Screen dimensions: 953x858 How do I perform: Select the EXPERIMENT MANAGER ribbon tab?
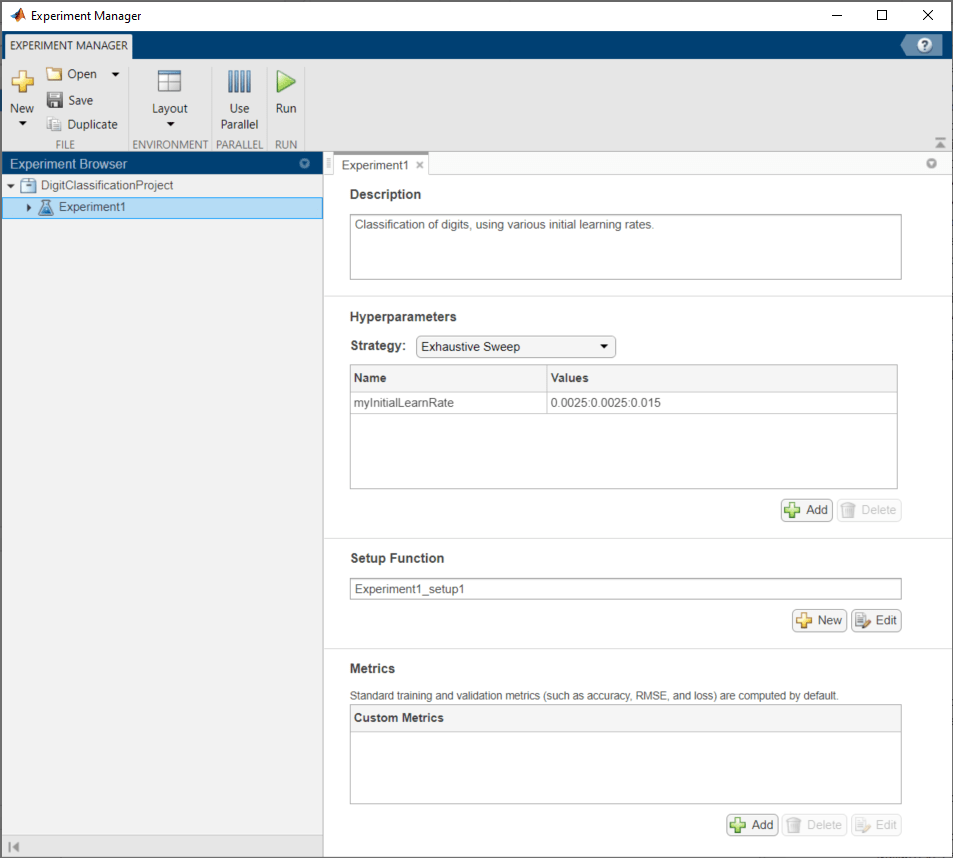pyautogui.click(x=69, y=46)
